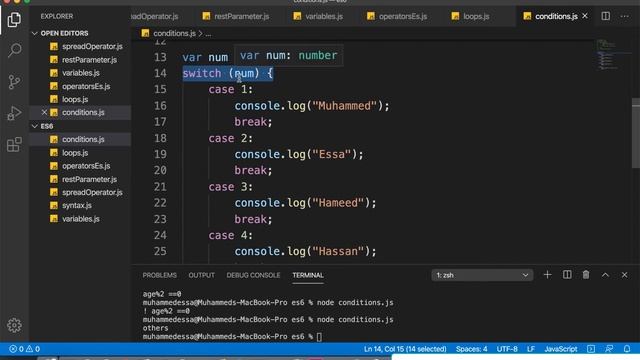
Task: Click the breadcrumb ellipsis after conditions.js
Action: 208,34
